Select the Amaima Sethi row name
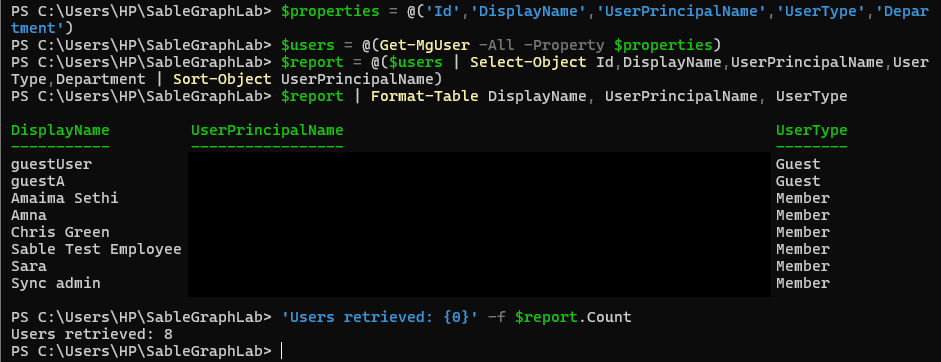 point(65,198)
